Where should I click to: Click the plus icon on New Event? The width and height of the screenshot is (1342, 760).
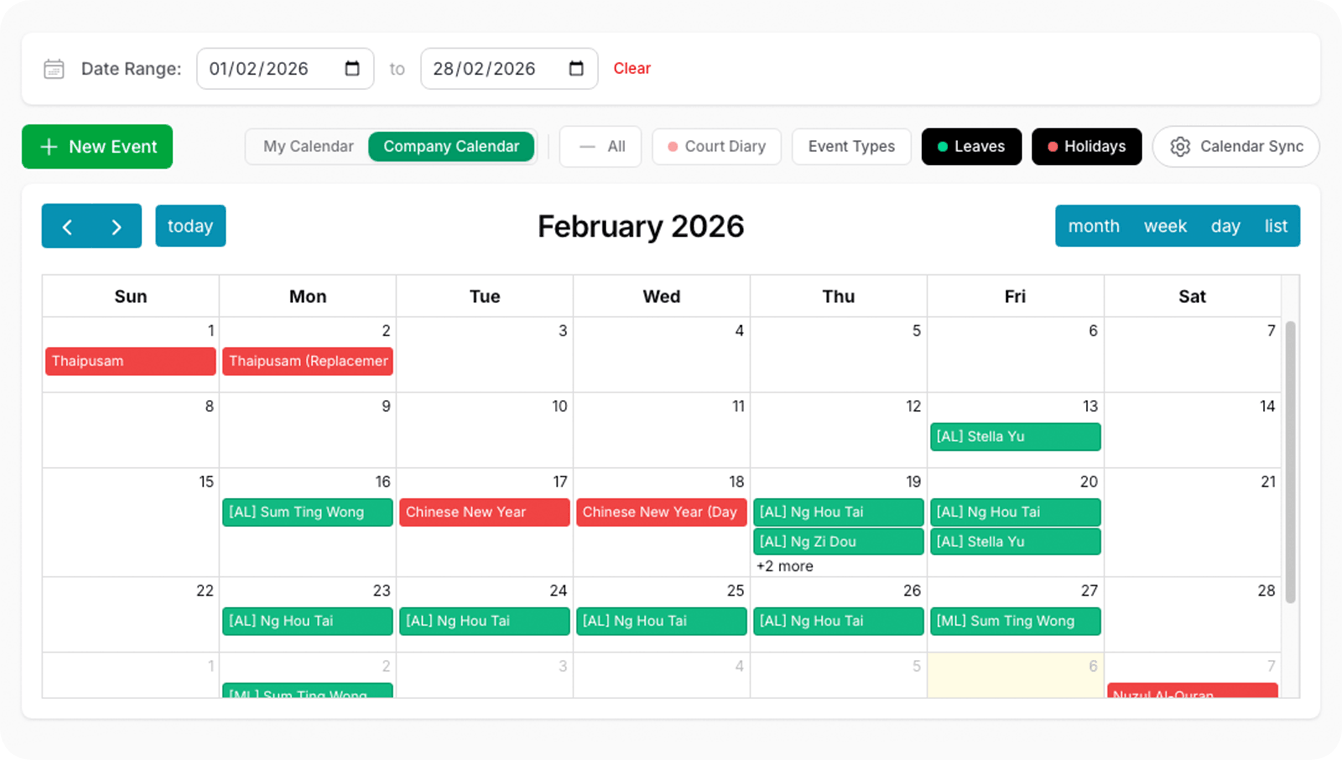pos(48,147)
